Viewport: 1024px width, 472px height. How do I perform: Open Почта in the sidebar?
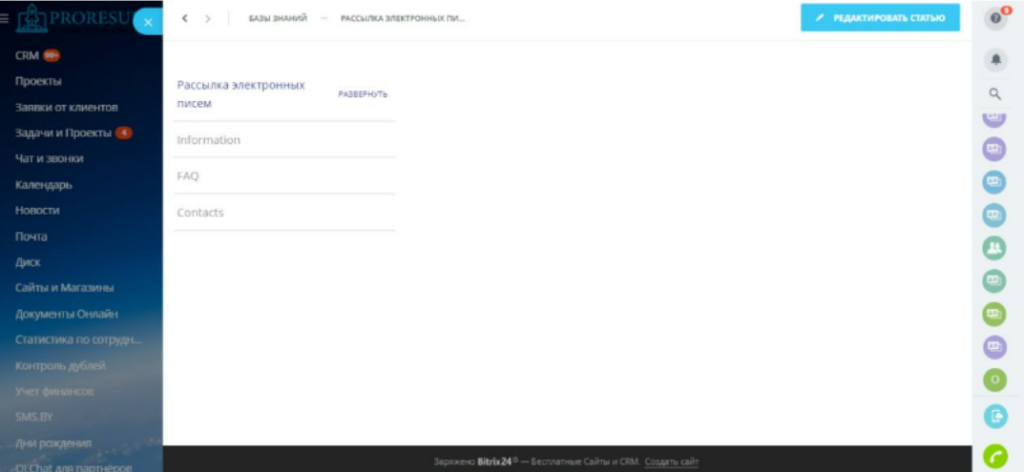tap(31, 236)
